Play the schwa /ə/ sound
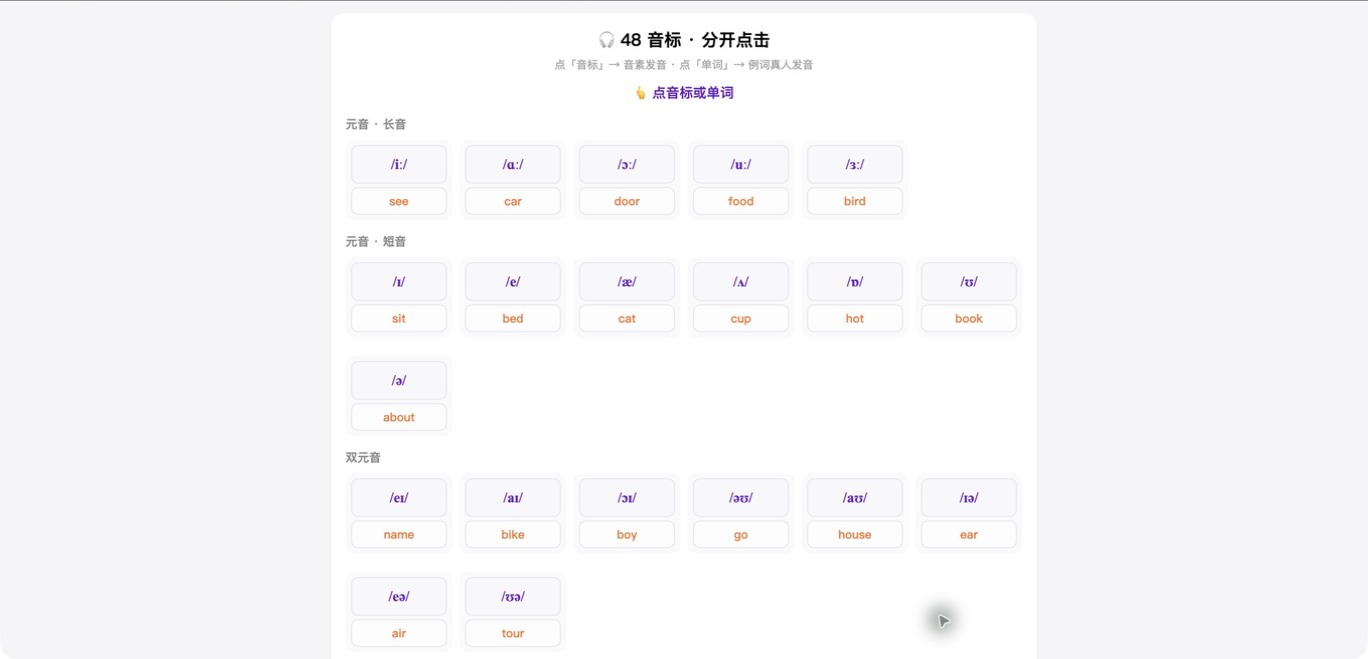 click(x=399, y=380)
